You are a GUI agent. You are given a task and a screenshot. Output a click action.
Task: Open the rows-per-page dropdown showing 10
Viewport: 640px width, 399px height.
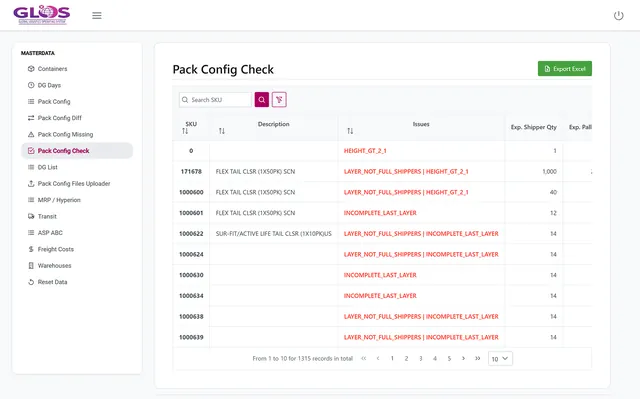click(500, 359)
